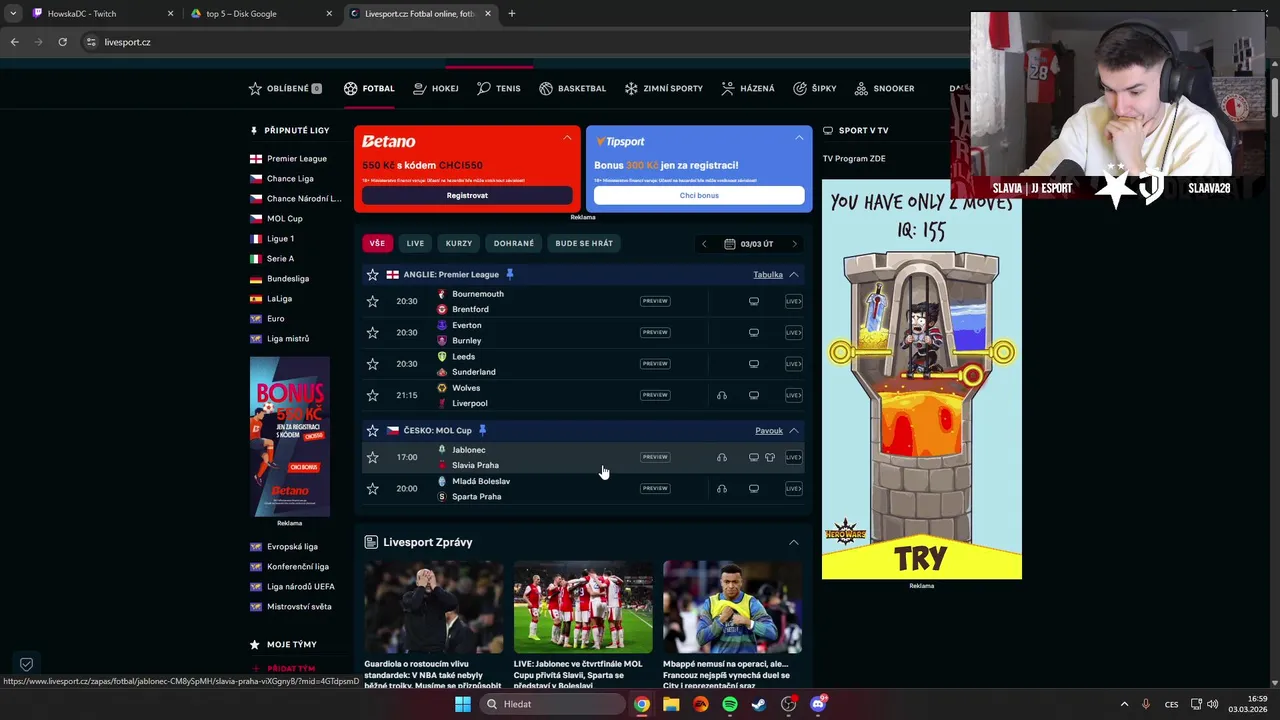This screenshot has width=1280, height=720.
Task: Favorite the Everton vs Burnley match star
Action: 372,332
